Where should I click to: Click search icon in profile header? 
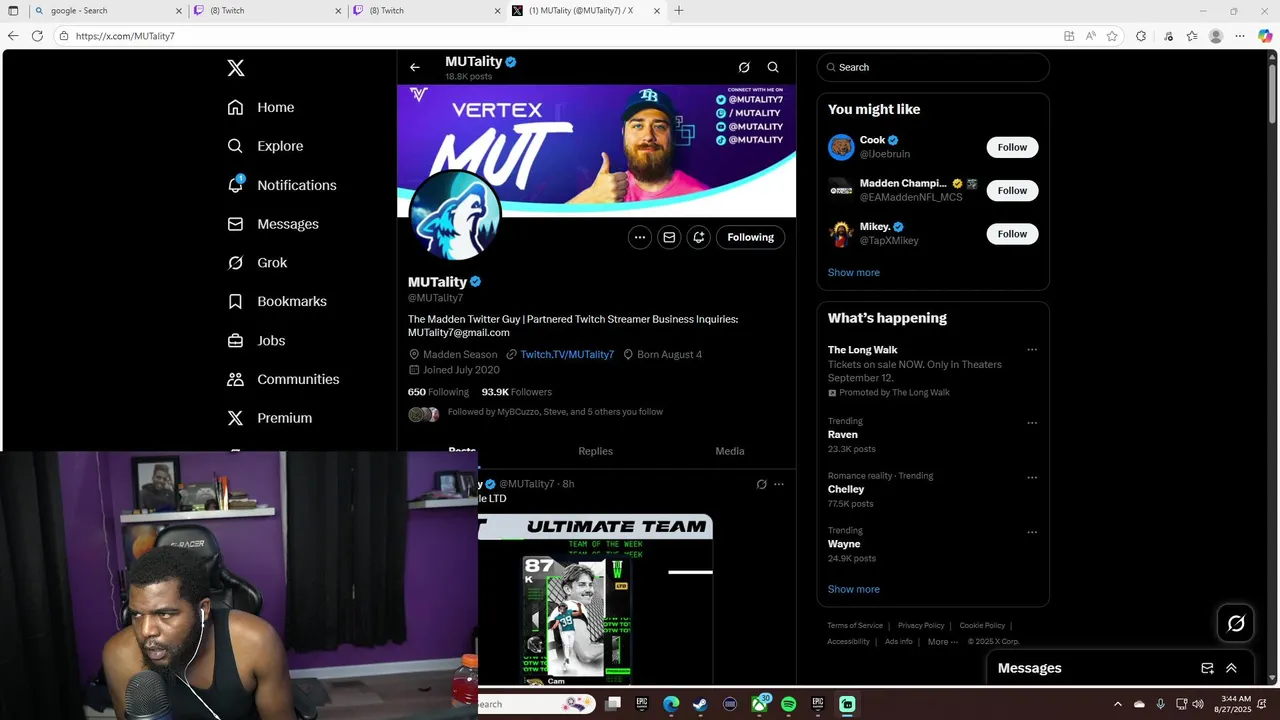(x=773, y=67)
